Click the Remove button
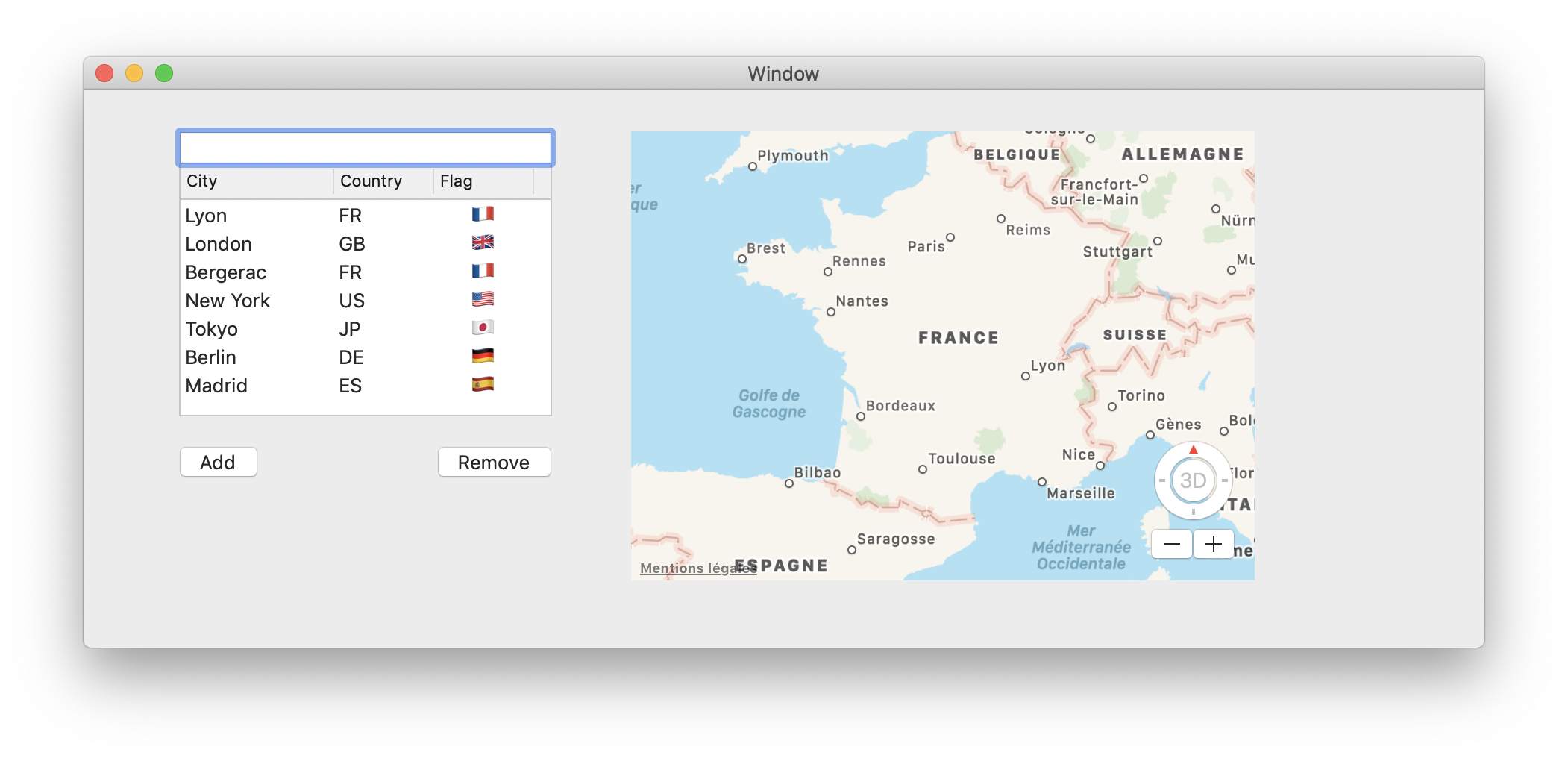 494,462
